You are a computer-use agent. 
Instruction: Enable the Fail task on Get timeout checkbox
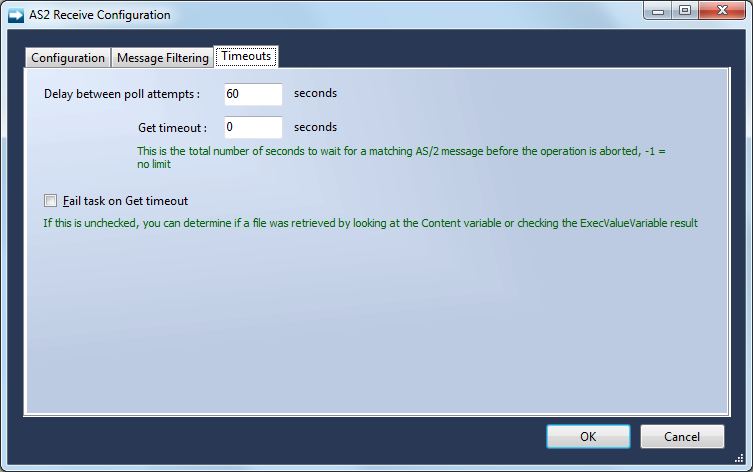51,201
